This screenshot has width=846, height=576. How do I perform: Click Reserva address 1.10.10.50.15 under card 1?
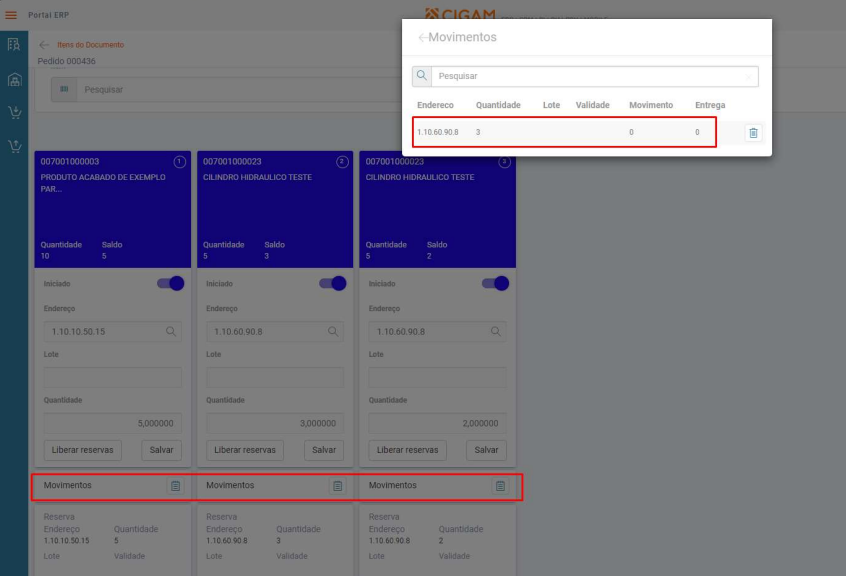pyautogui.click(x=66, y=540)
